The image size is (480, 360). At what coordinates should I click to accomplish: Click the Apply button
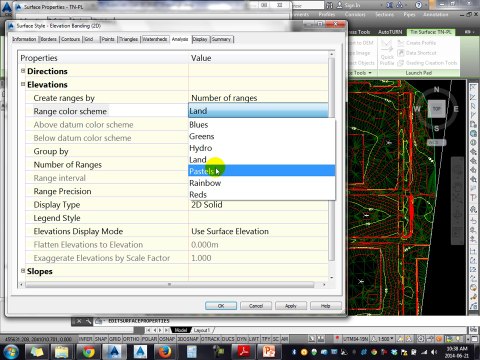tap(291, 306)
